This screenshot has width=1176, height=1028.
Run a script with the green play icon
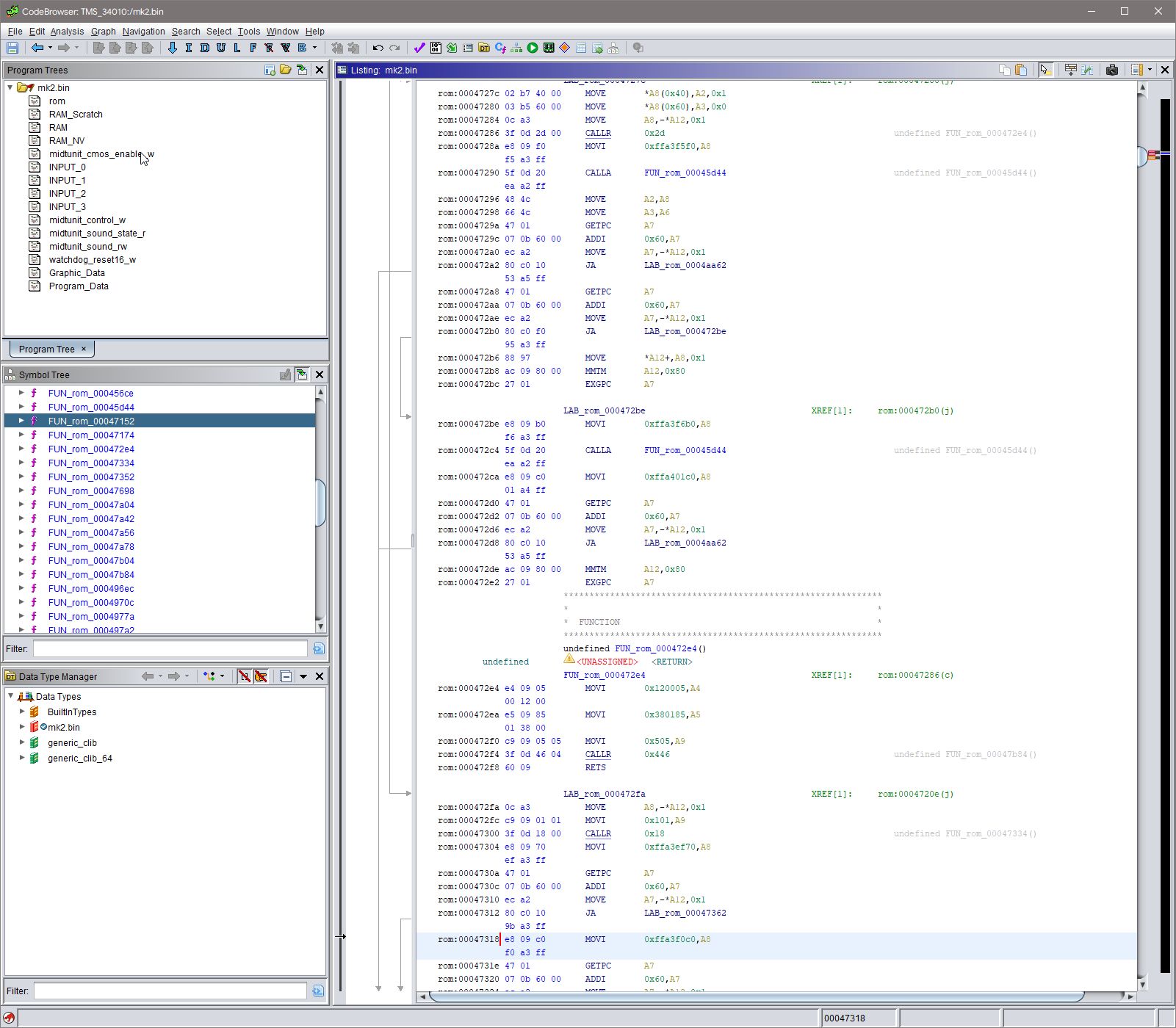point(533,48)
